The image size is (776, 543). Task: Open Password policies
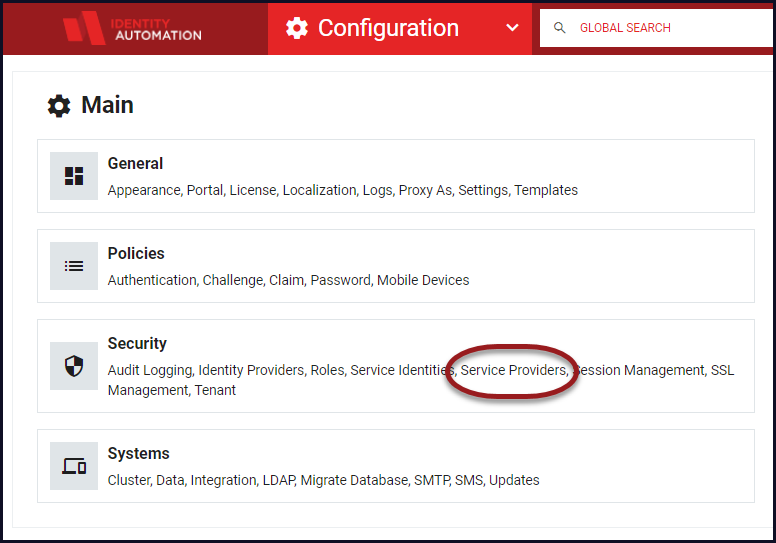pyautogui.click(x=340, y=280)
